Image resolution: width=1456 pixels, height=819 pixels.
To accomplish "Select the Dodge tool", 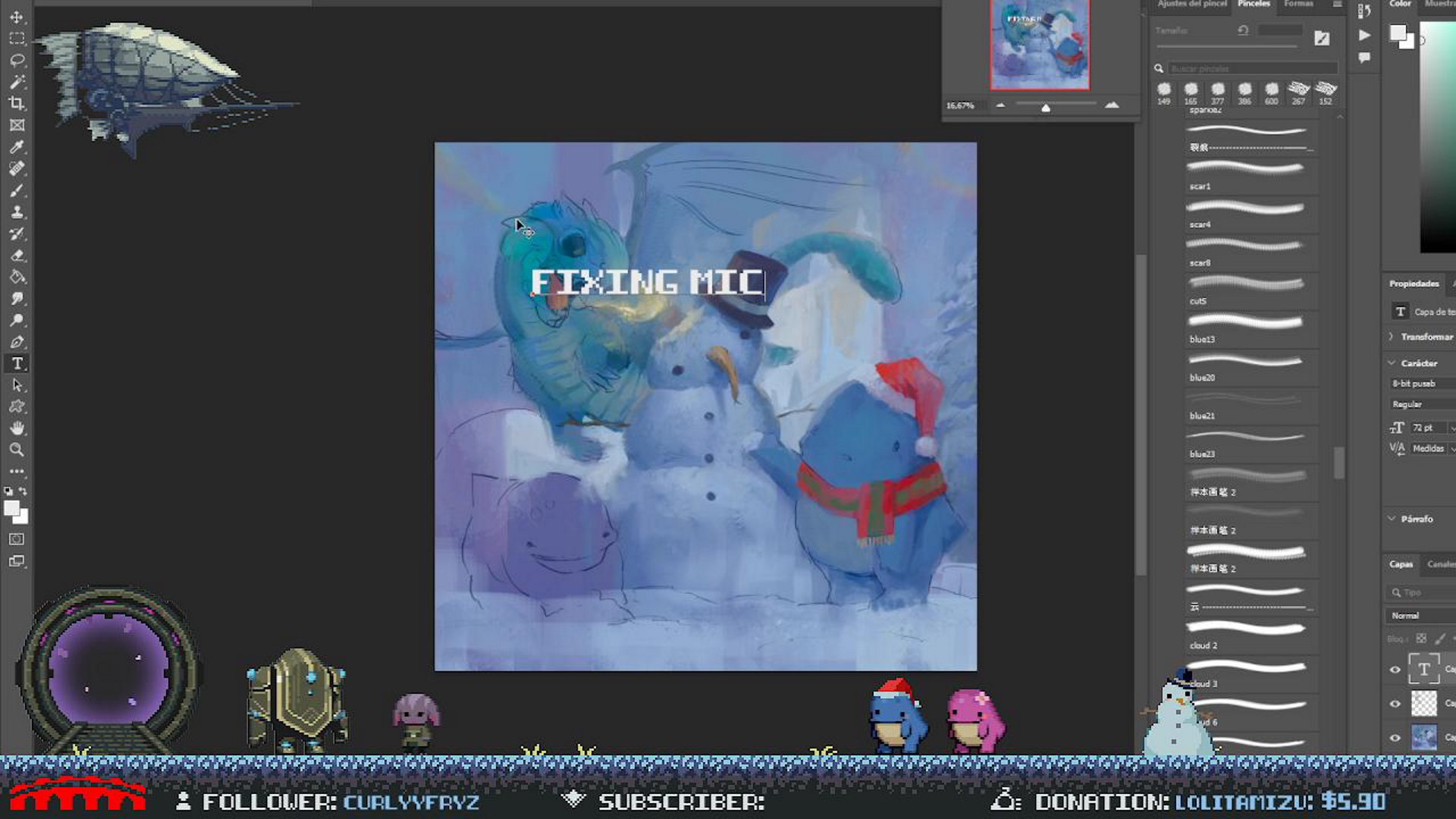I will point(17,320).
